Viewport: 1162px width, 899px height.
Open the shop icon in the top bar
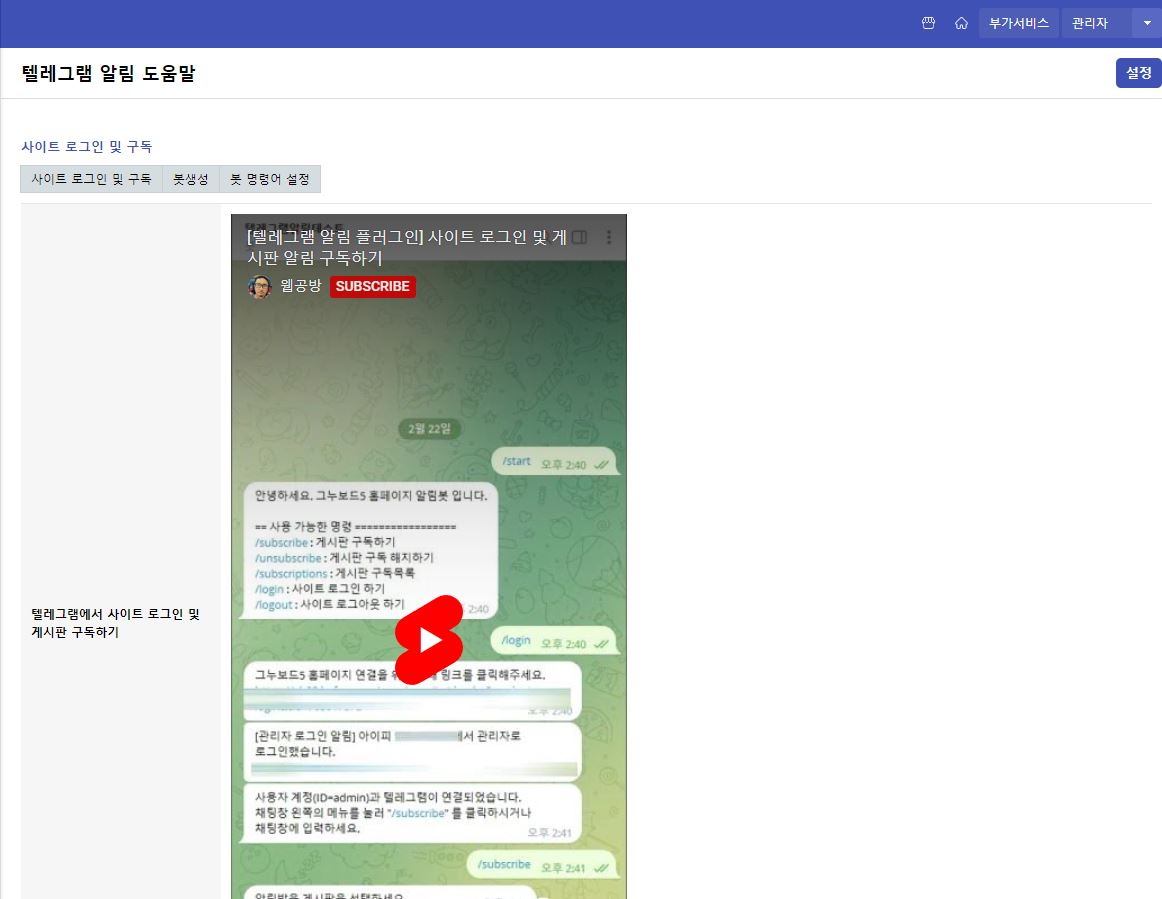[928, 22]
